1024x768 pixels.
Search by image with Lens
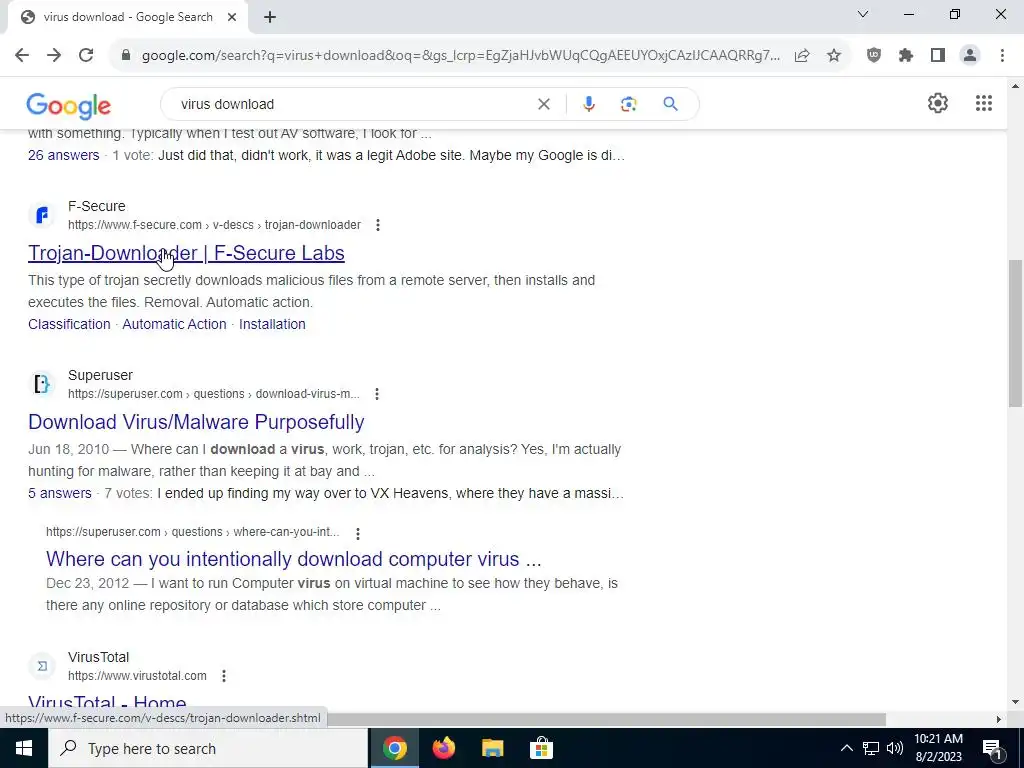click(628, 104)
